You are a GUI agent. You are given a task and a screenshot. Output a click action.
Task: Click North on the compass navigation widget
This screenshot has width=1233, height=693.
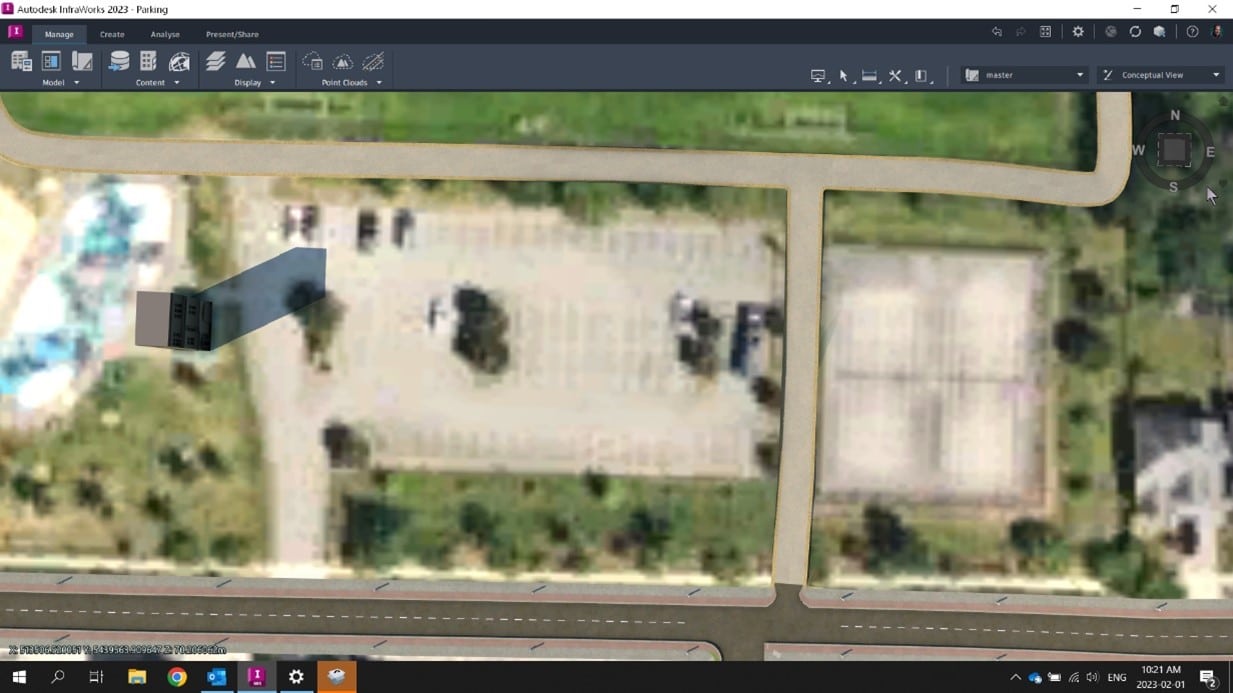[1175, 115]
